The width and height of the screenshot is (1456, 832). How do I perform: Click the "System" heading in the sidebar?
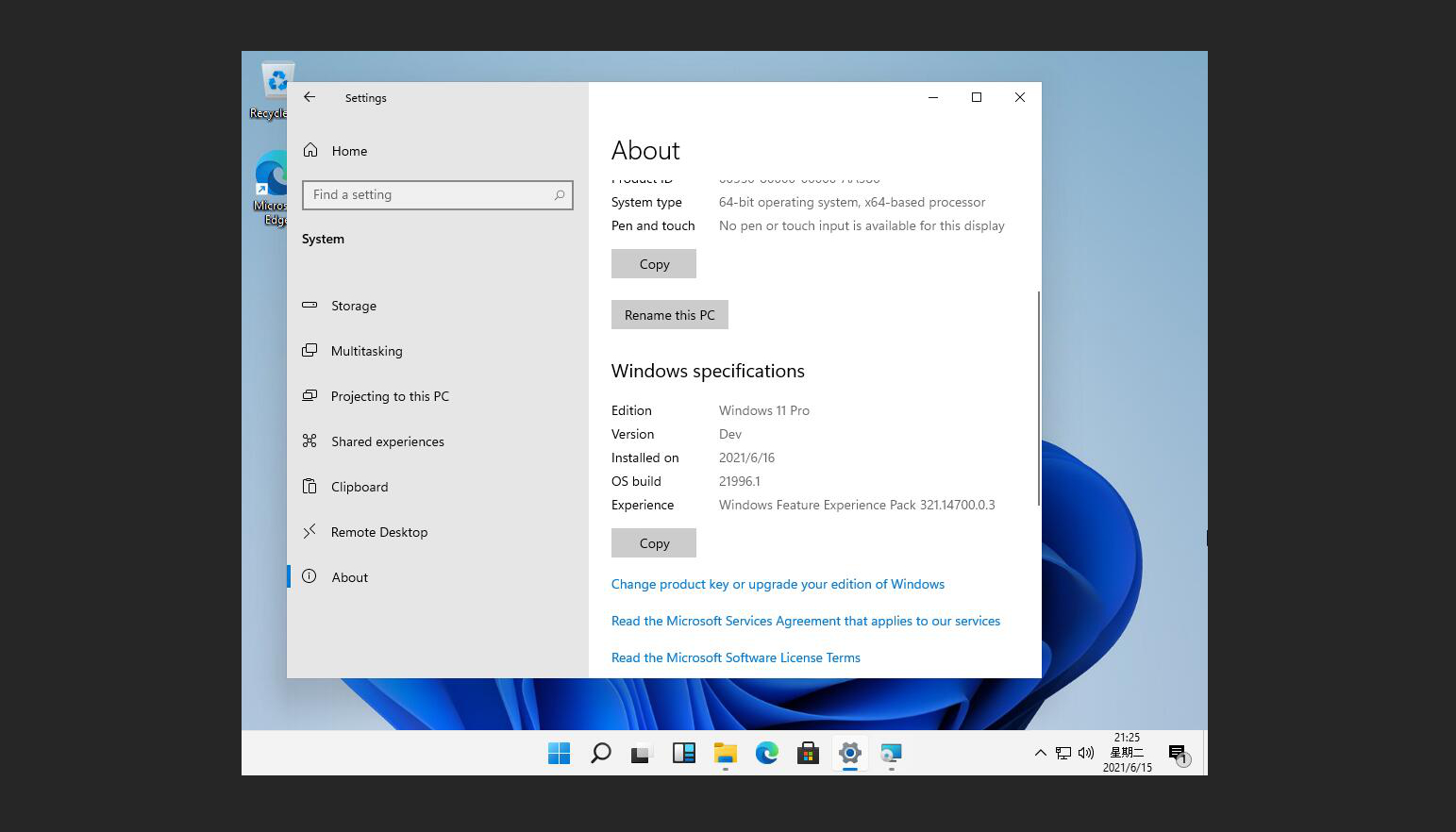click(x=323, y=239)
